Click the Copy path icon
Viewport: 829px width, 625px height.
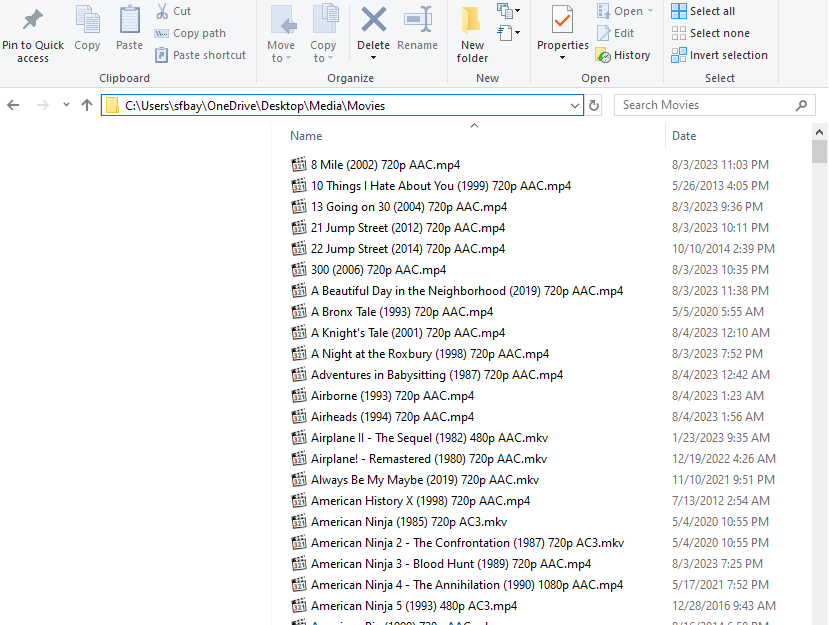click(161, 33)
